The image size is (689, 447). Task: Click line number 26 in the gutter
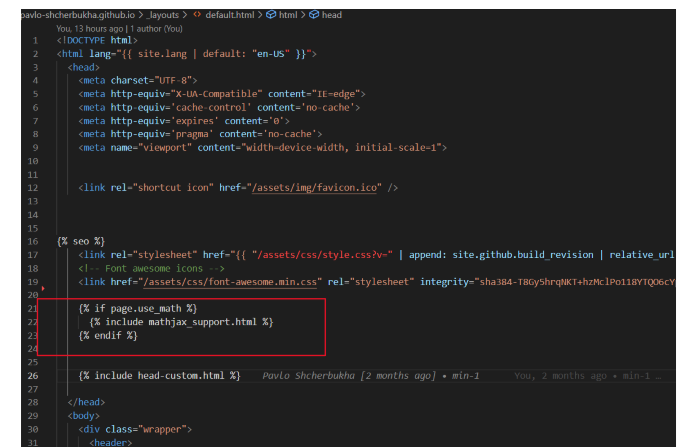click(33, 376)
